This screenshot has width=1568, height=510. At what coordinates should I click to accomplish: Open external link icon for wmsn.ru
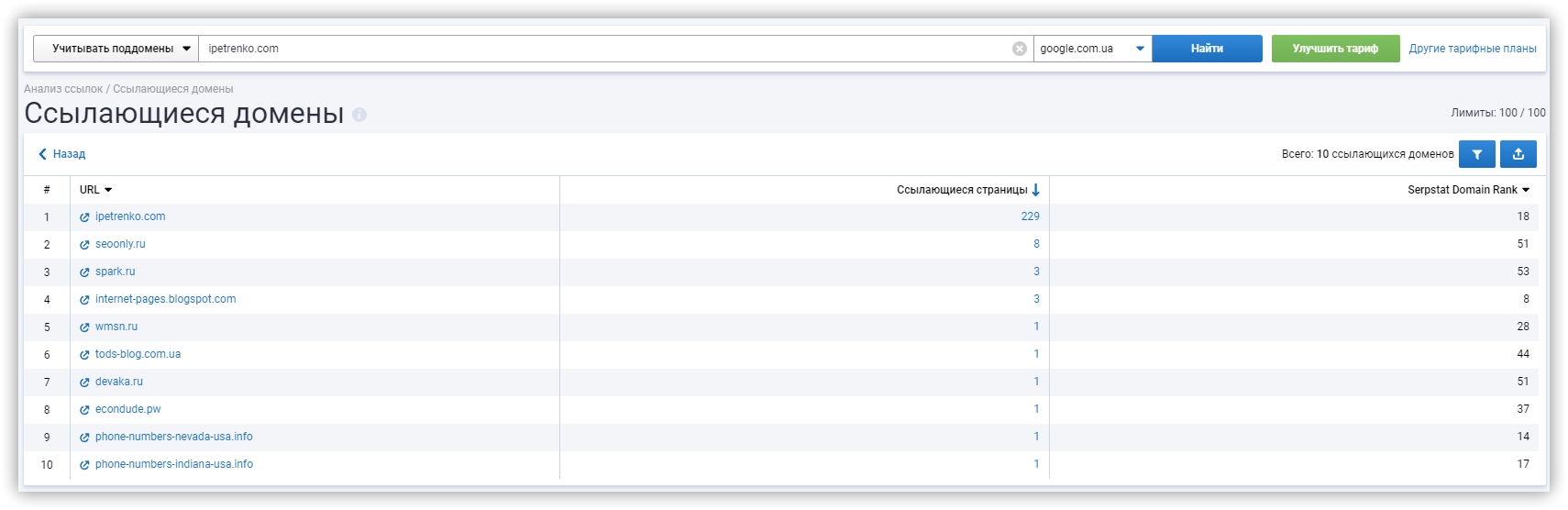(x=84, y=327)
